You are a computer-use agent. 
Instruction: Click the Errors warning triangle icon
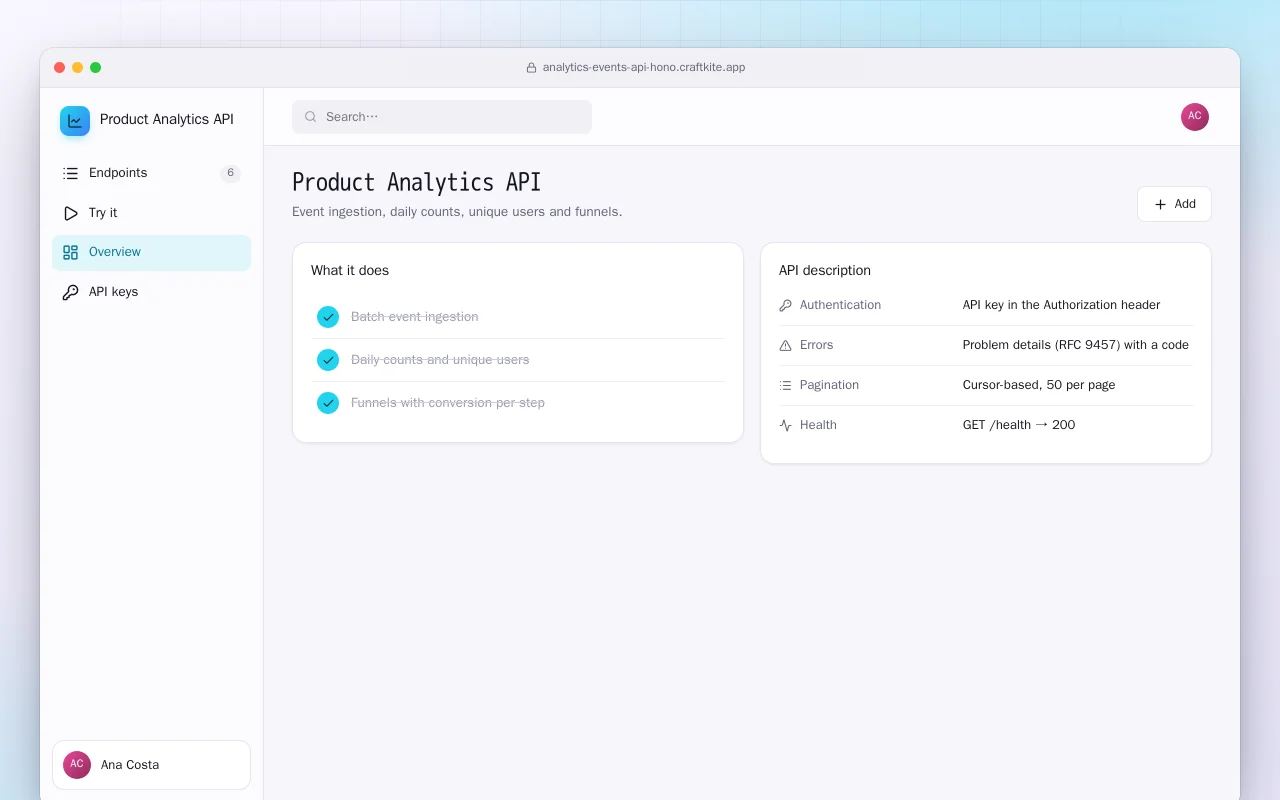point(785,345)
